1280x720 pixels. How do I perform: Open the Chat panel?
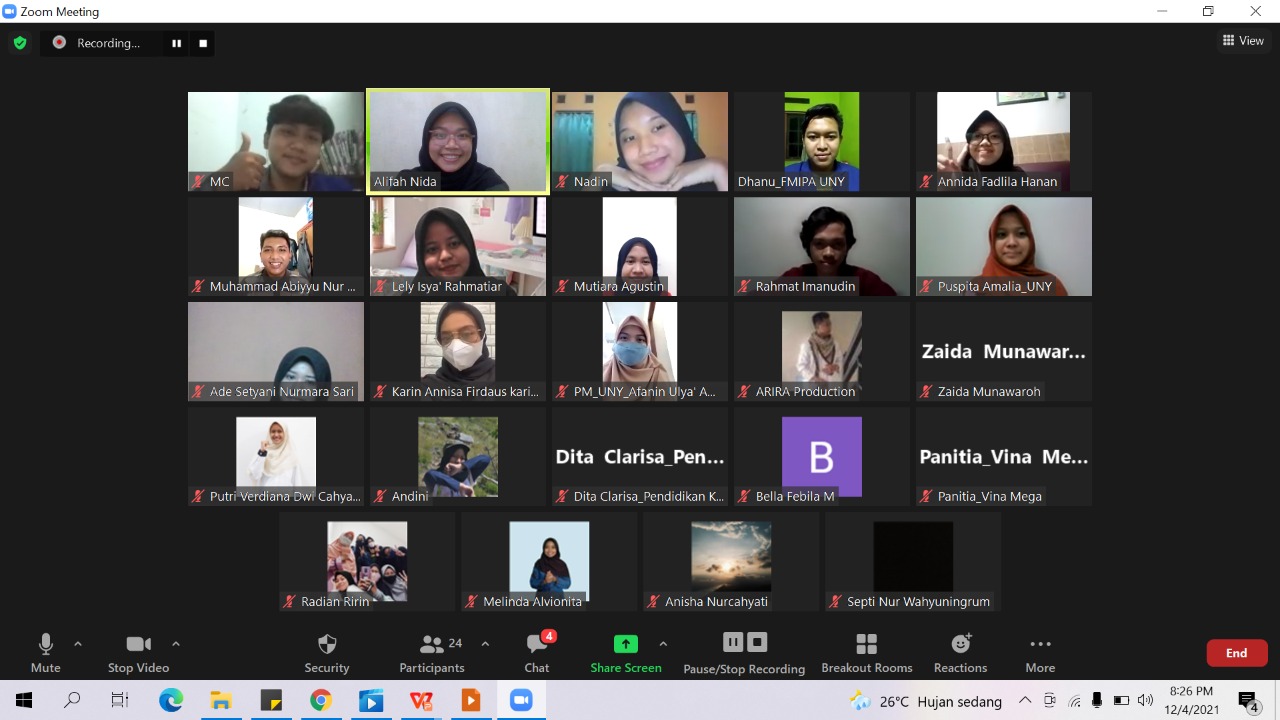point(537,654)
